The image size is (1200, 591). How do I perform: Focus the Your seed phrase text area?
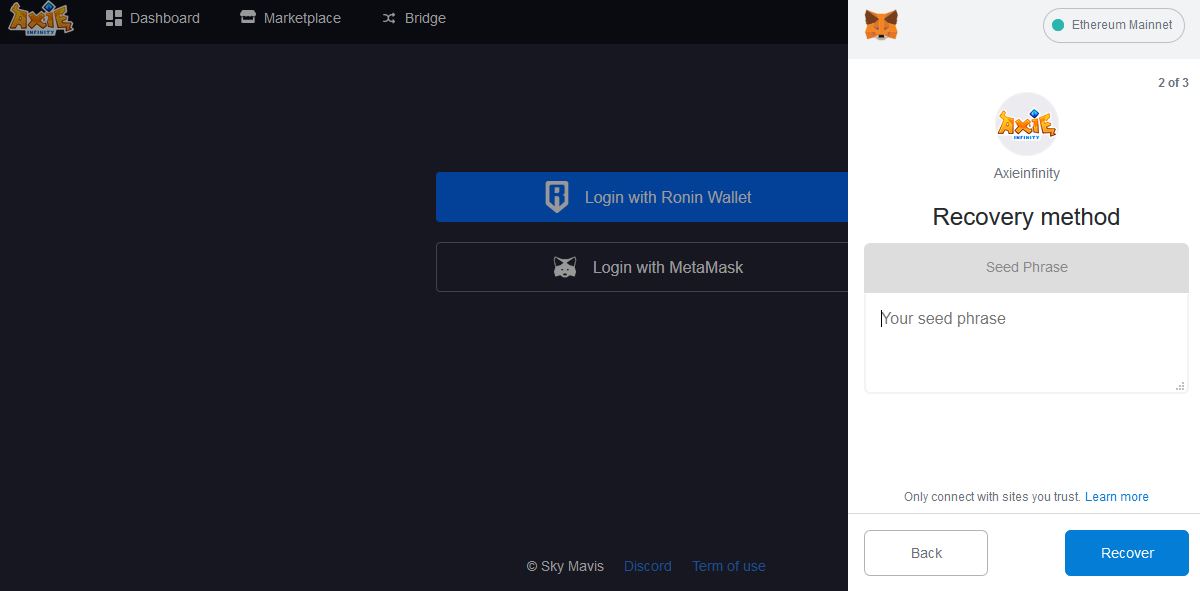click(x=1026, y=342)
